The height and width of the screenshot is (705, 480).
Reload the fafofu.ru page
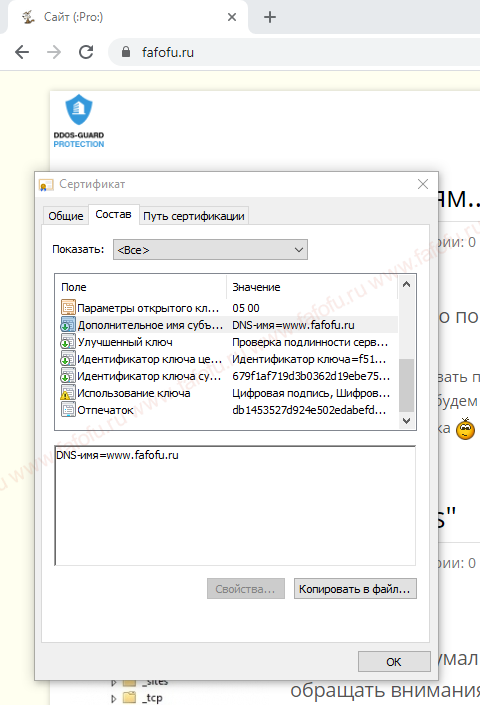pyautogui.click(x=86, y=53)
